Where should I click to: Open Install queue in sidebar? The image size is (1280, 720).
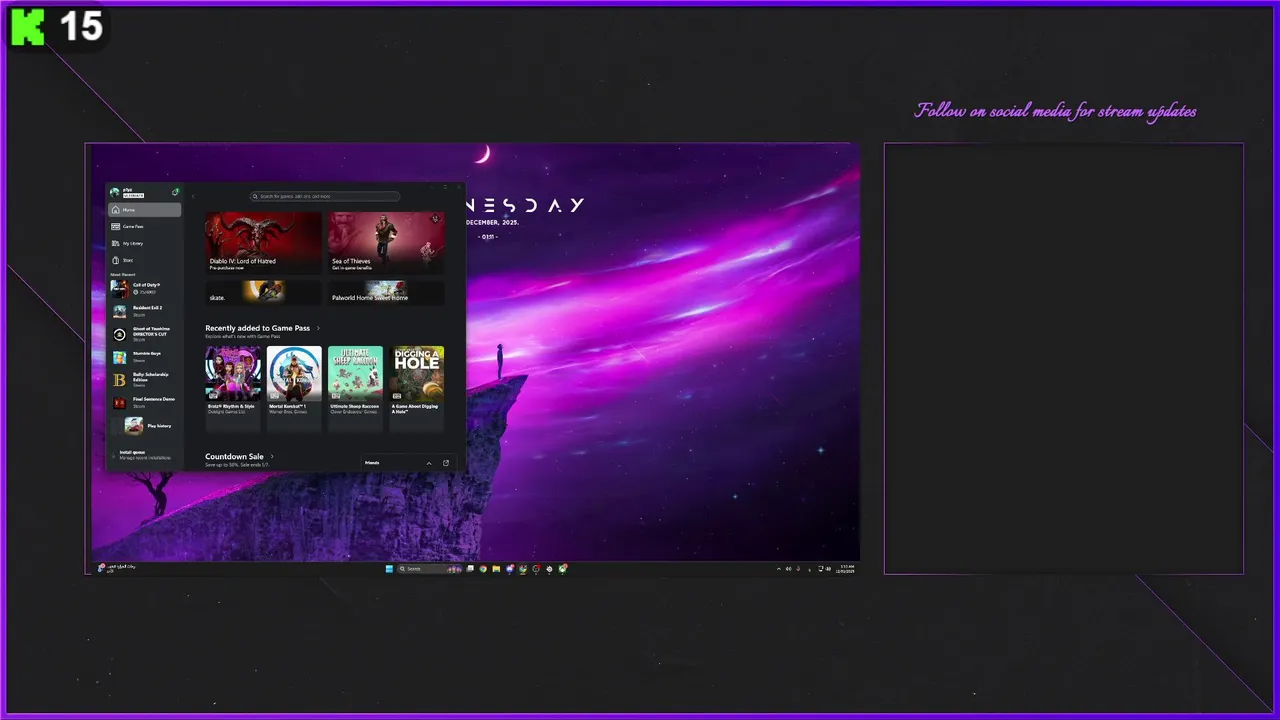(145, 455)
